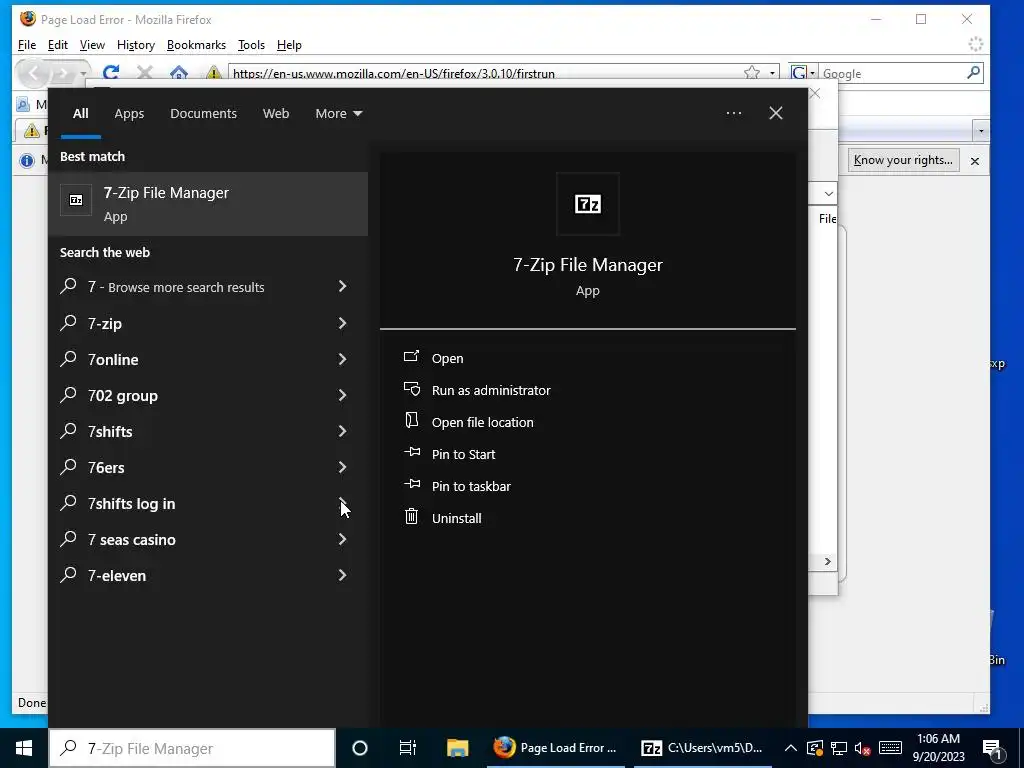The width and height of the screenshot is (1024, 768).
Task: Click the Run as administrator shield icon
Action: click(x=411, y=389)
